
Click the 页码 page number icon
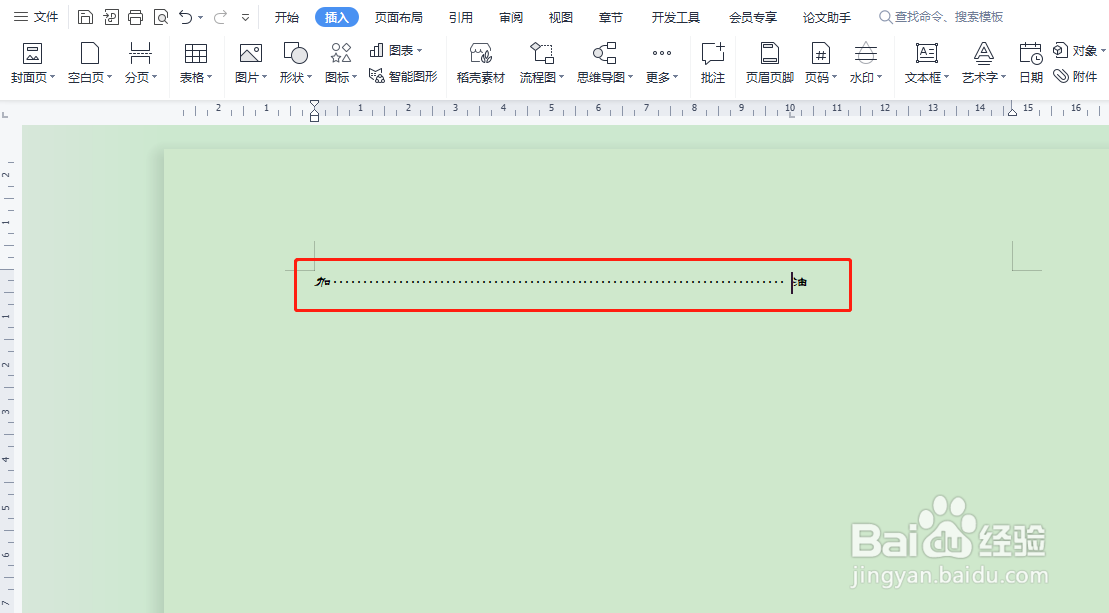click(x=820, y=54)
